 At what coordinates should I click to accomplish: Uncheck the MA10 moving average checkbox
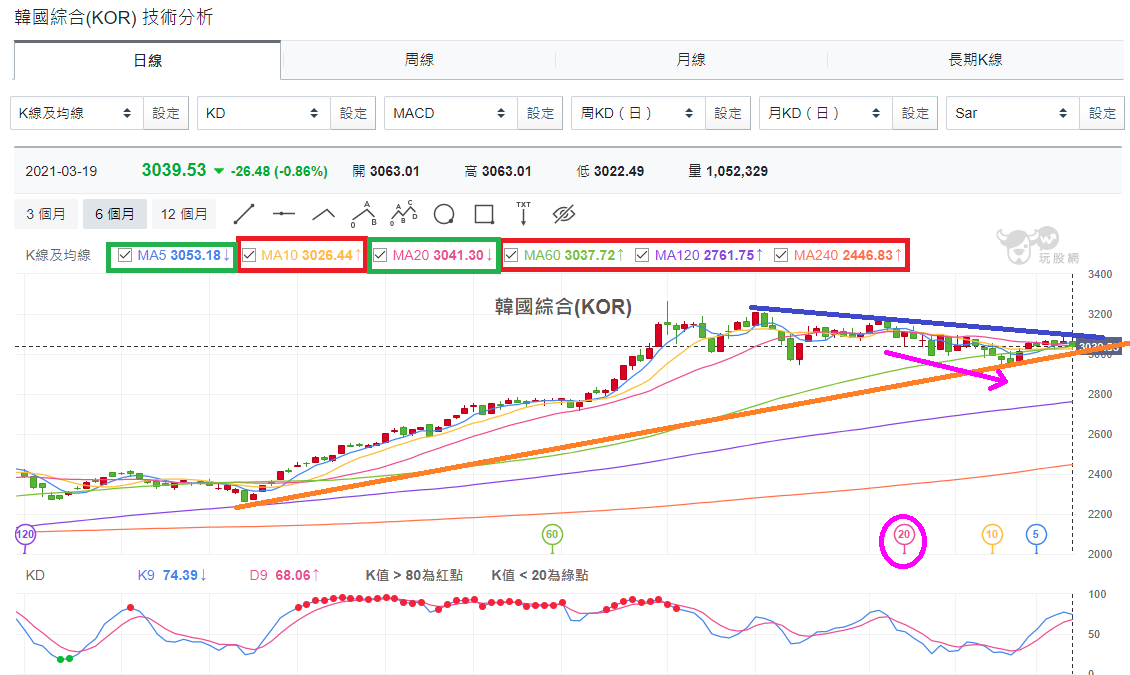[249, 255]
